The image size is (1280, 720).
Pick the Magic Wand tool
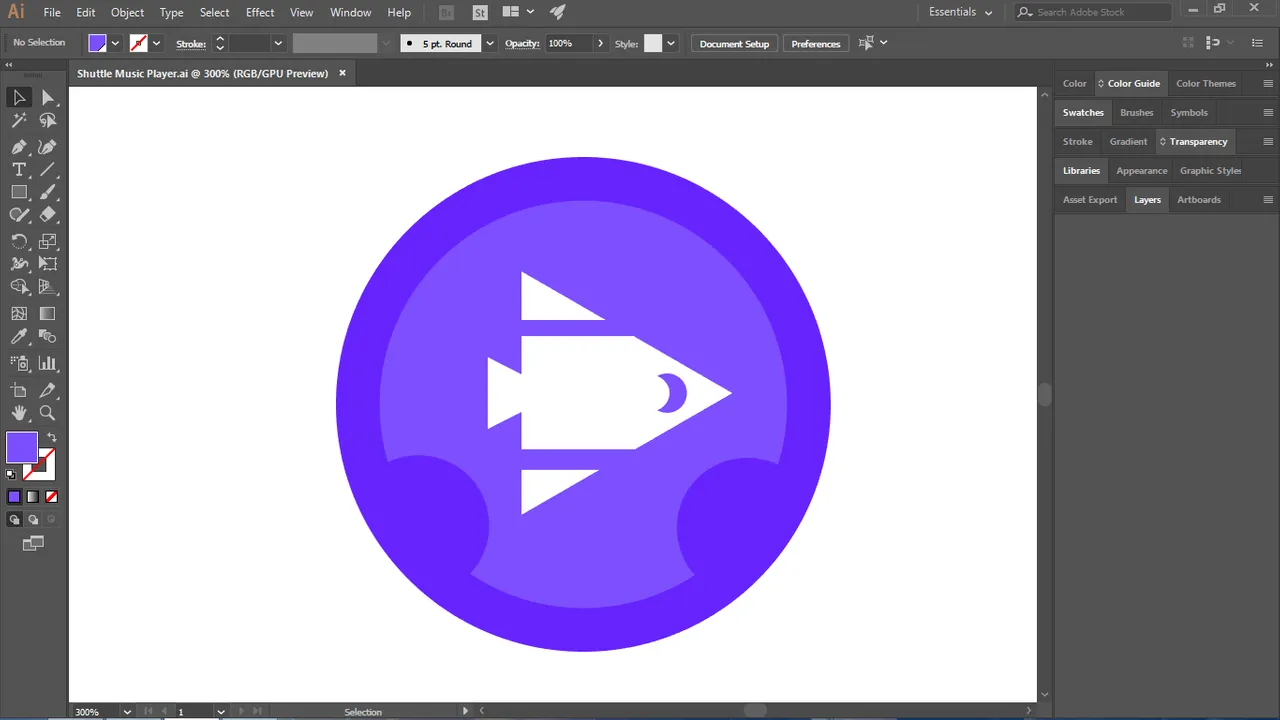click(x=19, y=121)
